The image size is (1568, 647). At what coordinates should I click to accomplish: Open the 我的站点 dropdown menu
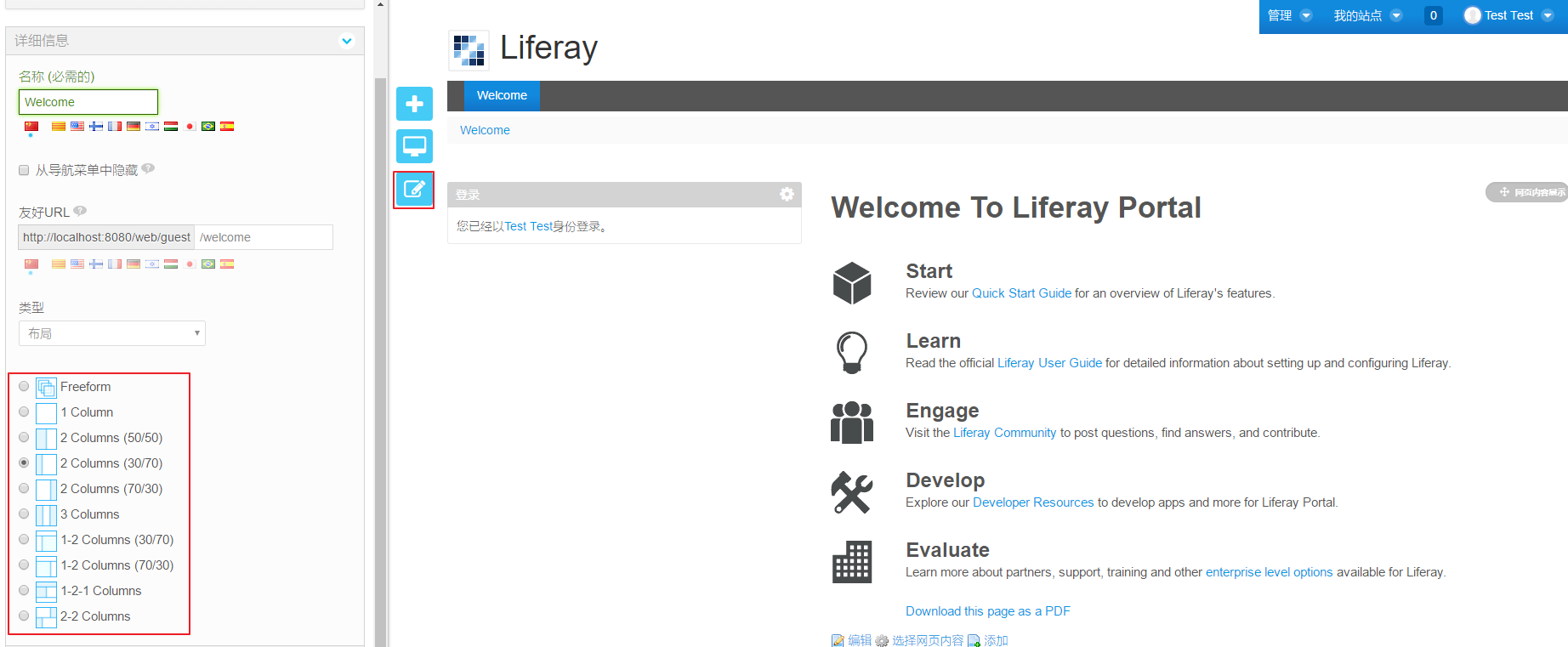(x=1367, y=15)
